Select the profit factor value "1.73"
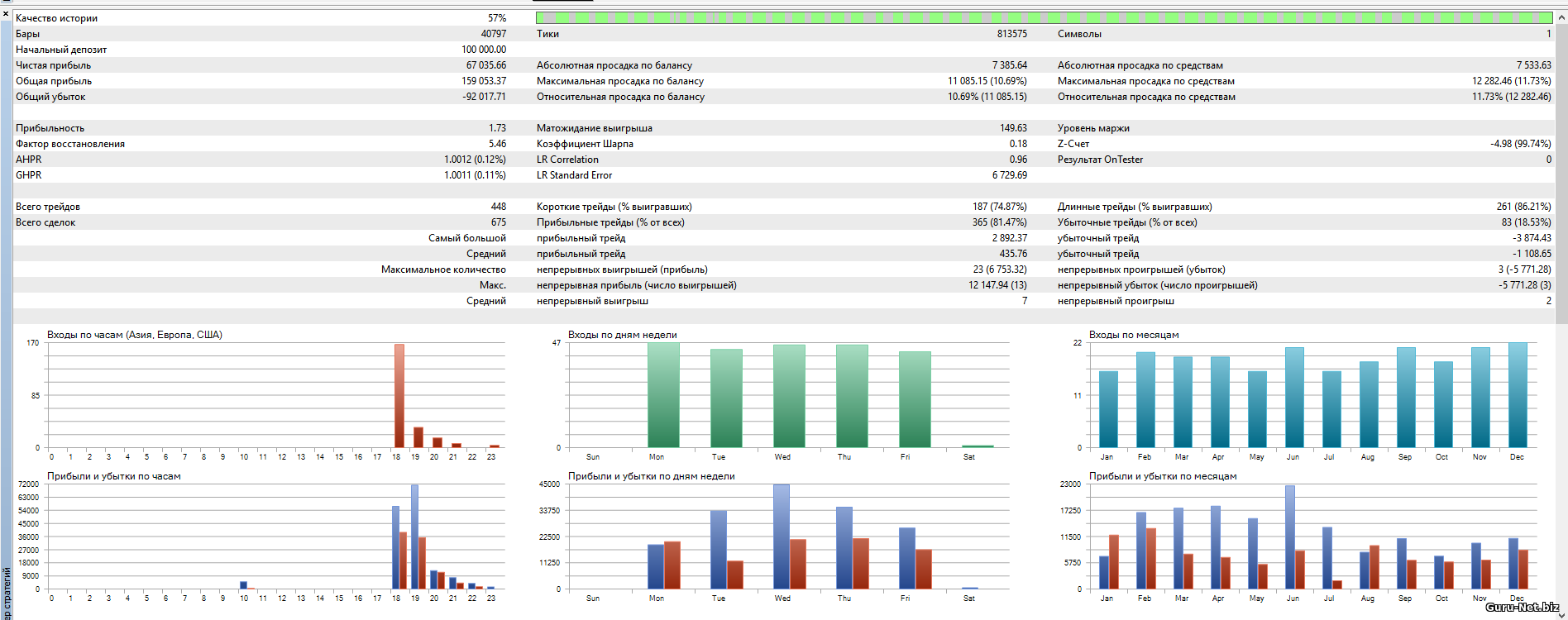 497,128
